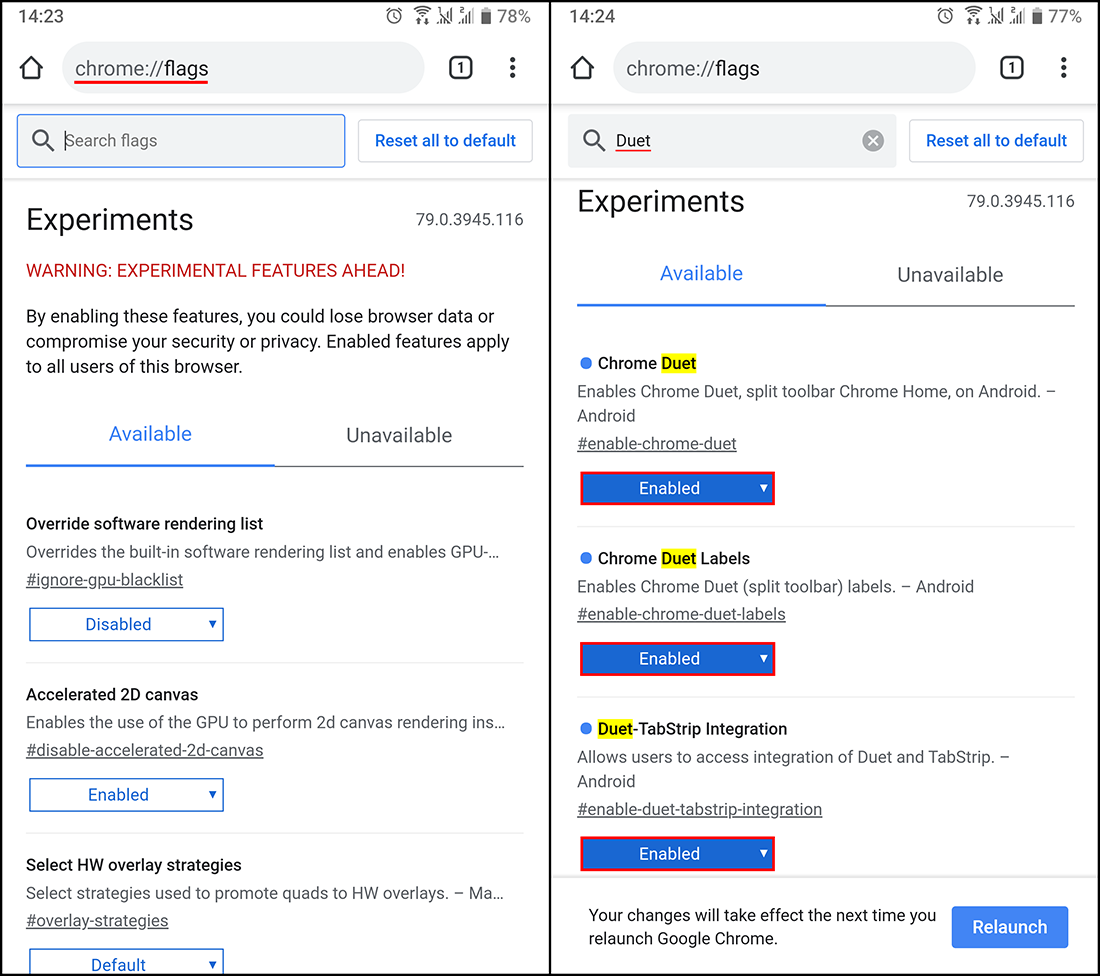Clear the Duet search with the X icon
Screen dimensions: 1100x976
click(x=873, y=141)
